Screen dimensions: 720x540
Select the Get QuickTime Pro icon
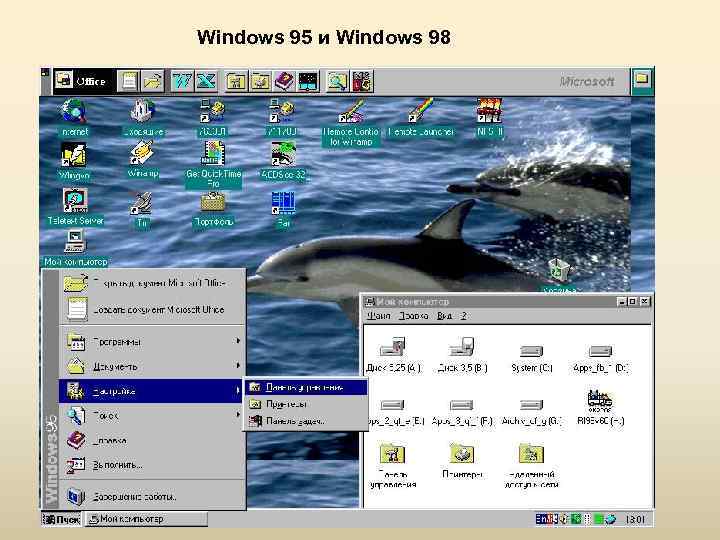tap(213, 165)
